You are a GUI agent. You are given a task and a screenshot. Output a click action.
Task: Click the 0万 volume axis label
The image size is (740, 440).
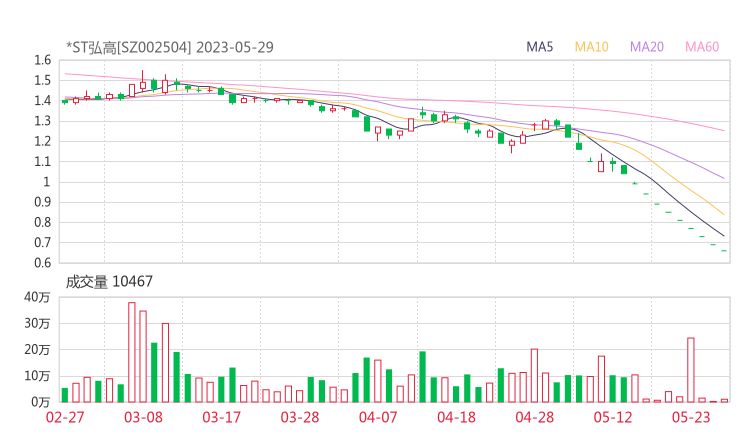(41, 402)
